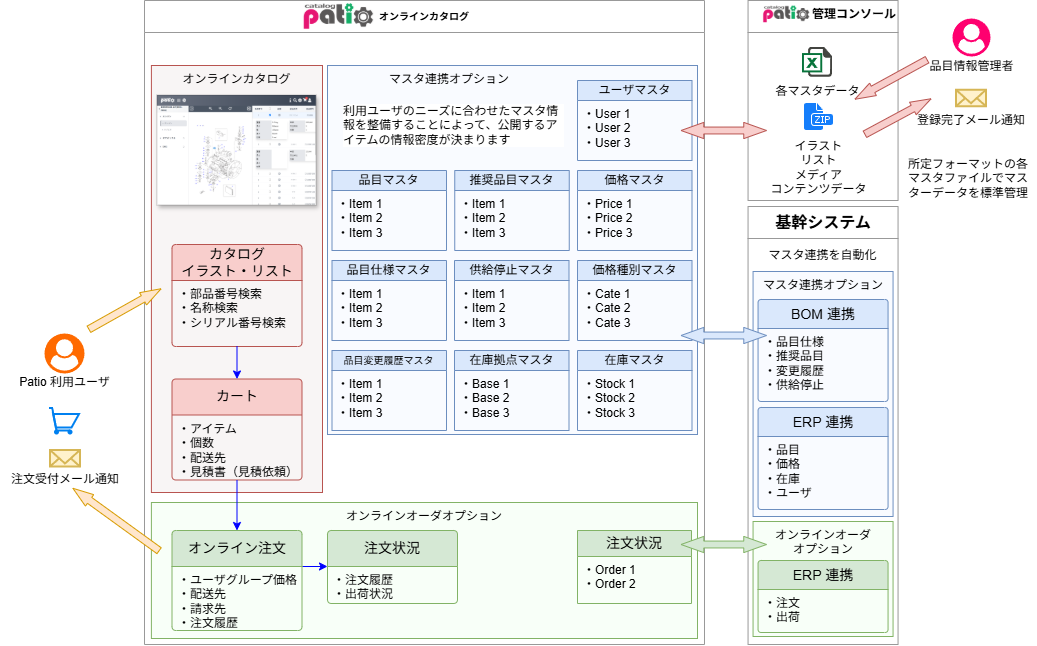Image resolution: width=1037 pixels, height=646 pixels.
Task: Click the Excel file icon
Action: coord(816,62)
